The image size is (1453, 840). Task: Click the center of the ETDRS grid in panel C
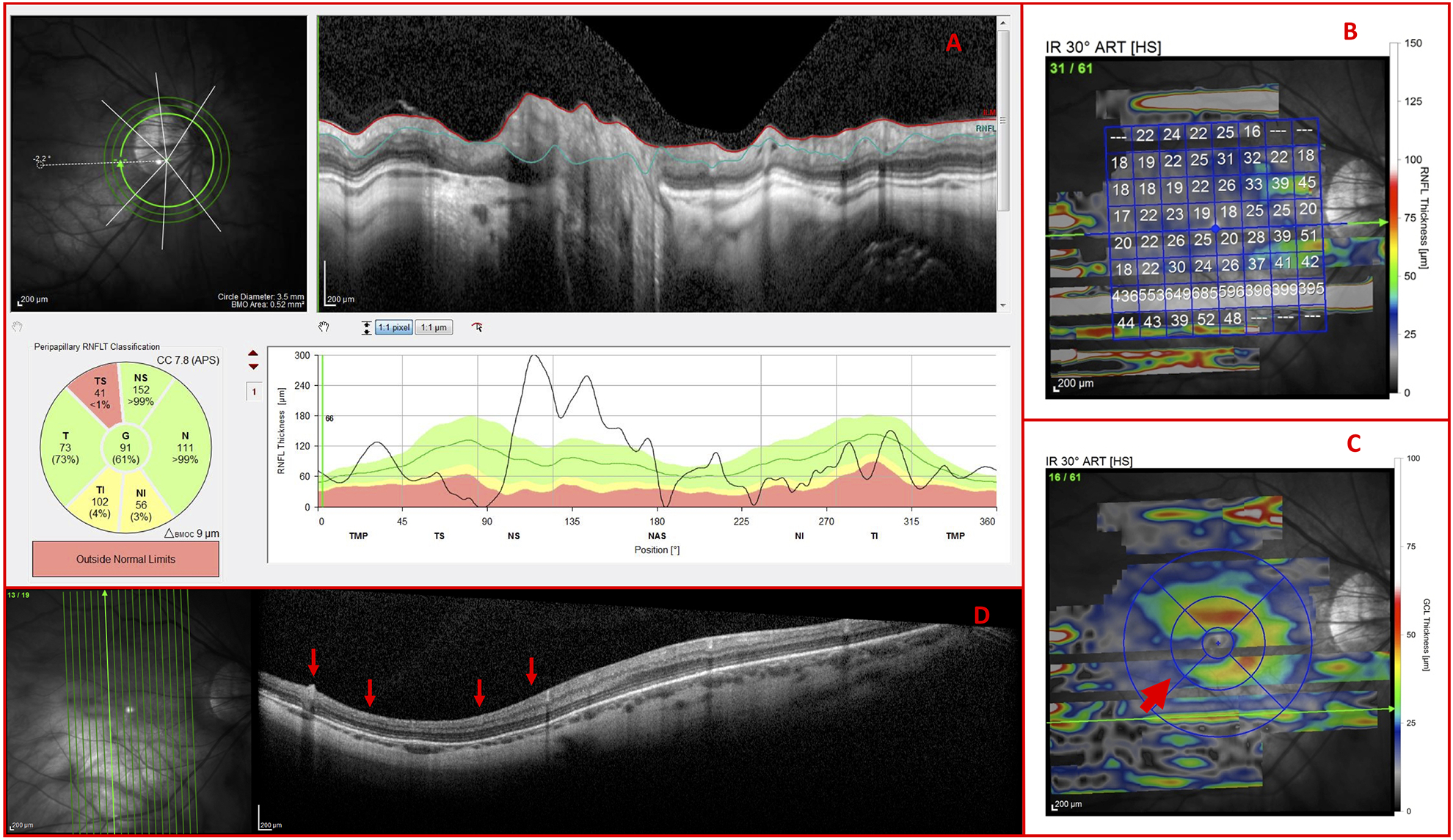click(x=1218, y=643)
